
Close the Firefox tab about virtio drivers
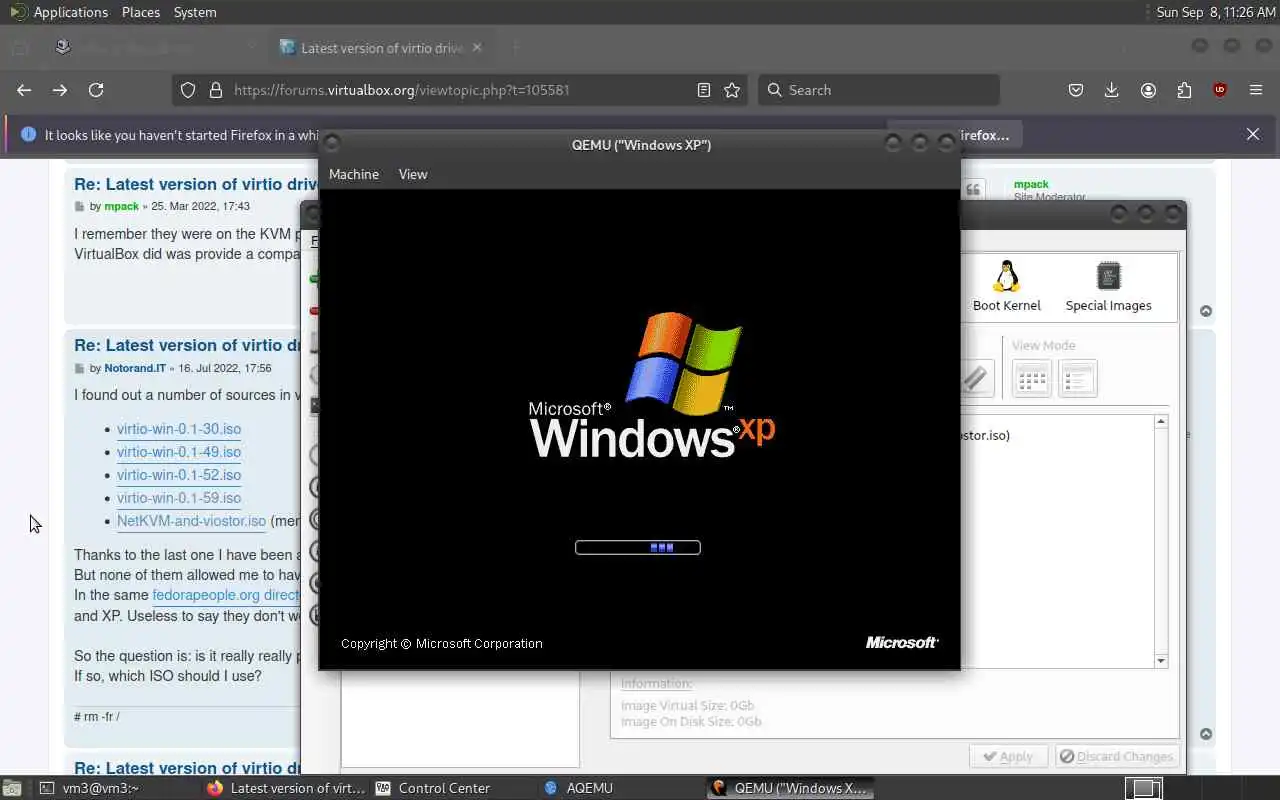(x=477, y=47)
